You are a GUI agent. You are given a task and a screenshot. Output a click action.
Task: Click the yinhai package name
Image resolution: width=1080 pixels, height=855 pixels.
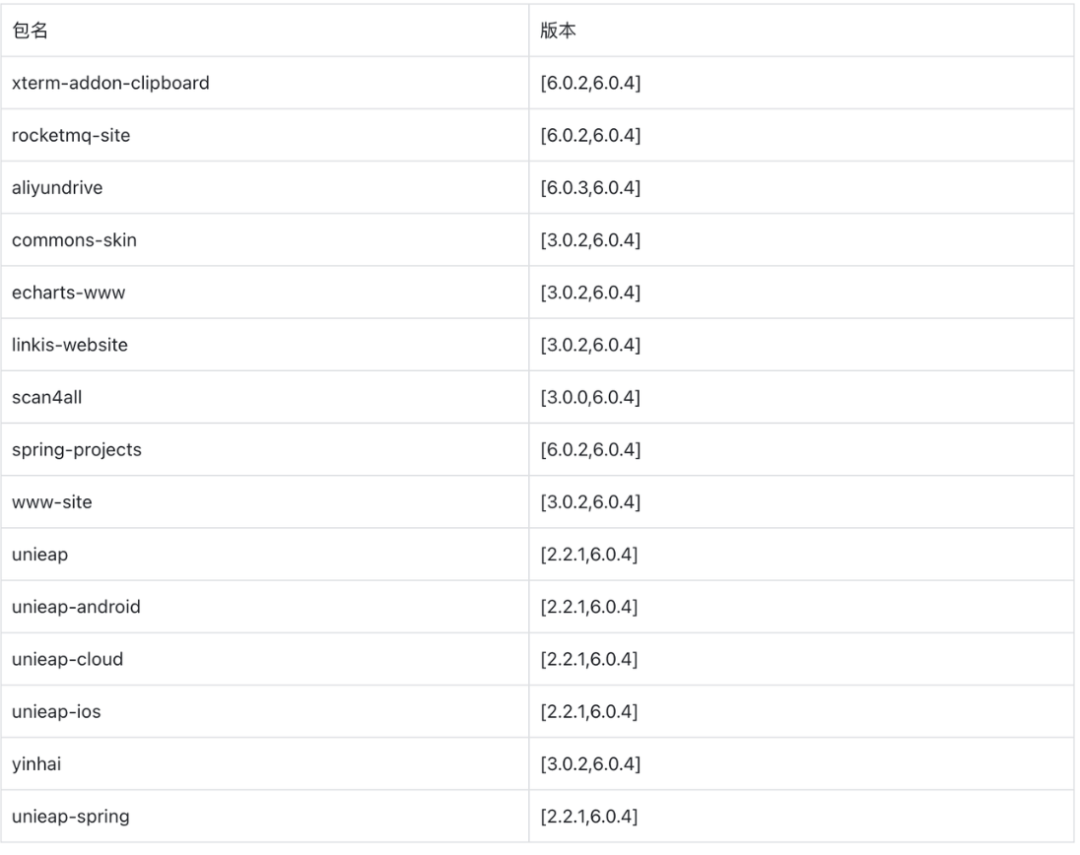38,764
